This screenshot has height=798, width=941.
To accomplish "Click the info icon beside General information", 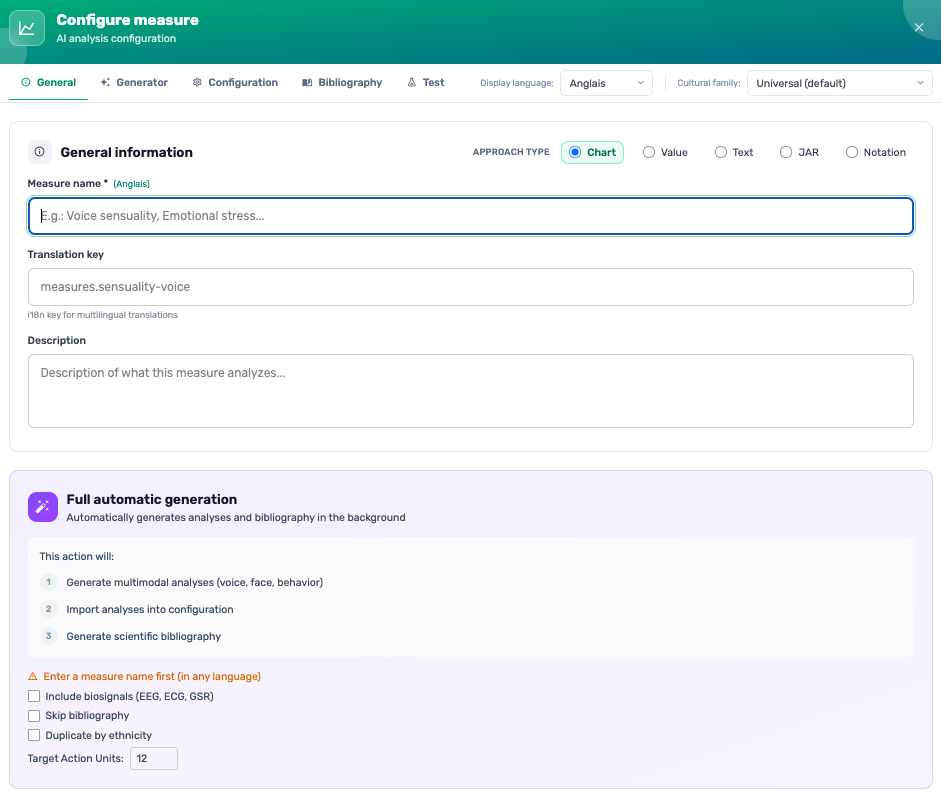I will (x=38, y=152).
